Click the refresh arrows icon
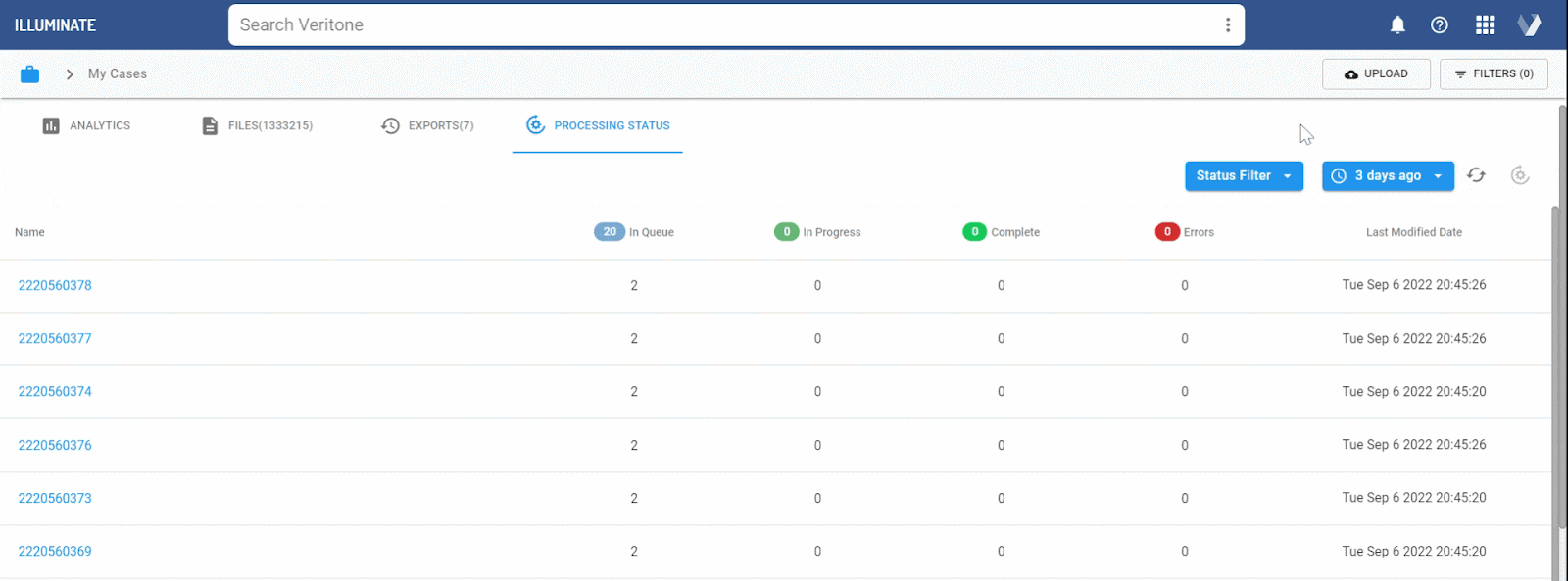1568x581 pixels. 1476,175
